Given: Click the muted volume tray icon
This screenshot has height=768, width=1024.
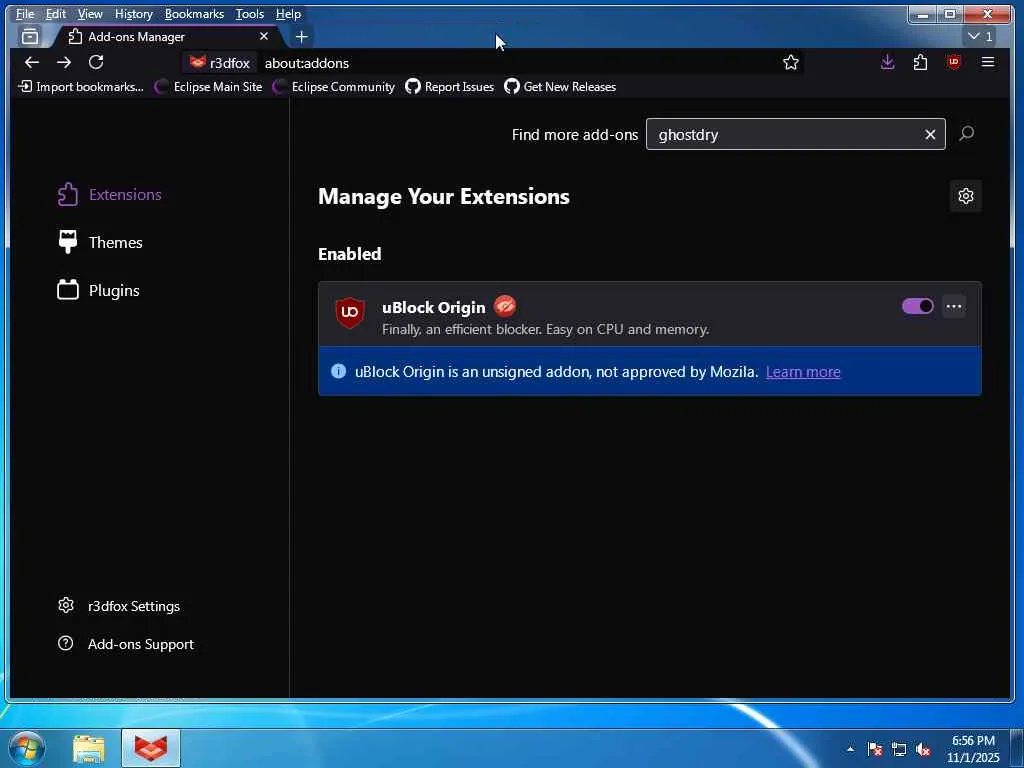Looking at the screenshot, I should point(923,749).
